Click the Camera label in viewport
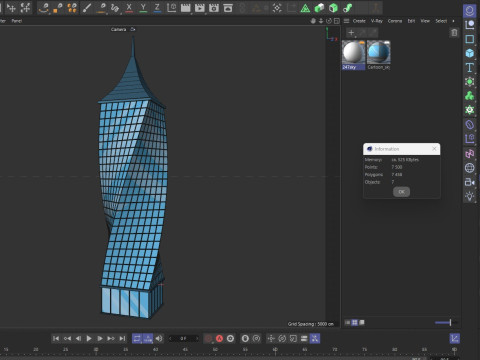 119,29
